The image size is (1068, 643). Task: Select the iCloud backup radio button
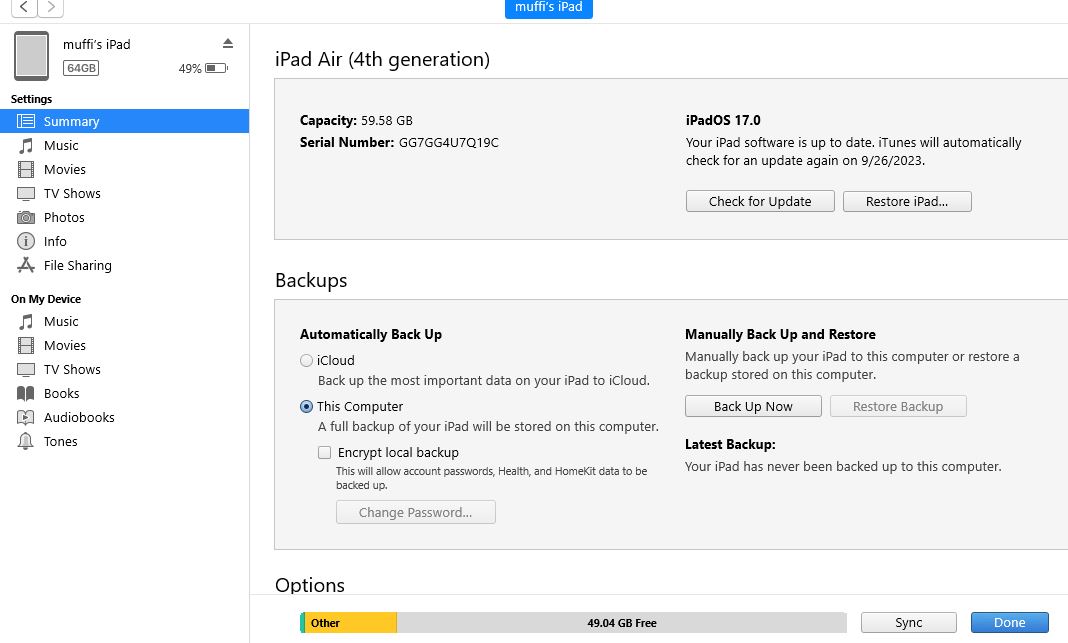tap(307, 360)
